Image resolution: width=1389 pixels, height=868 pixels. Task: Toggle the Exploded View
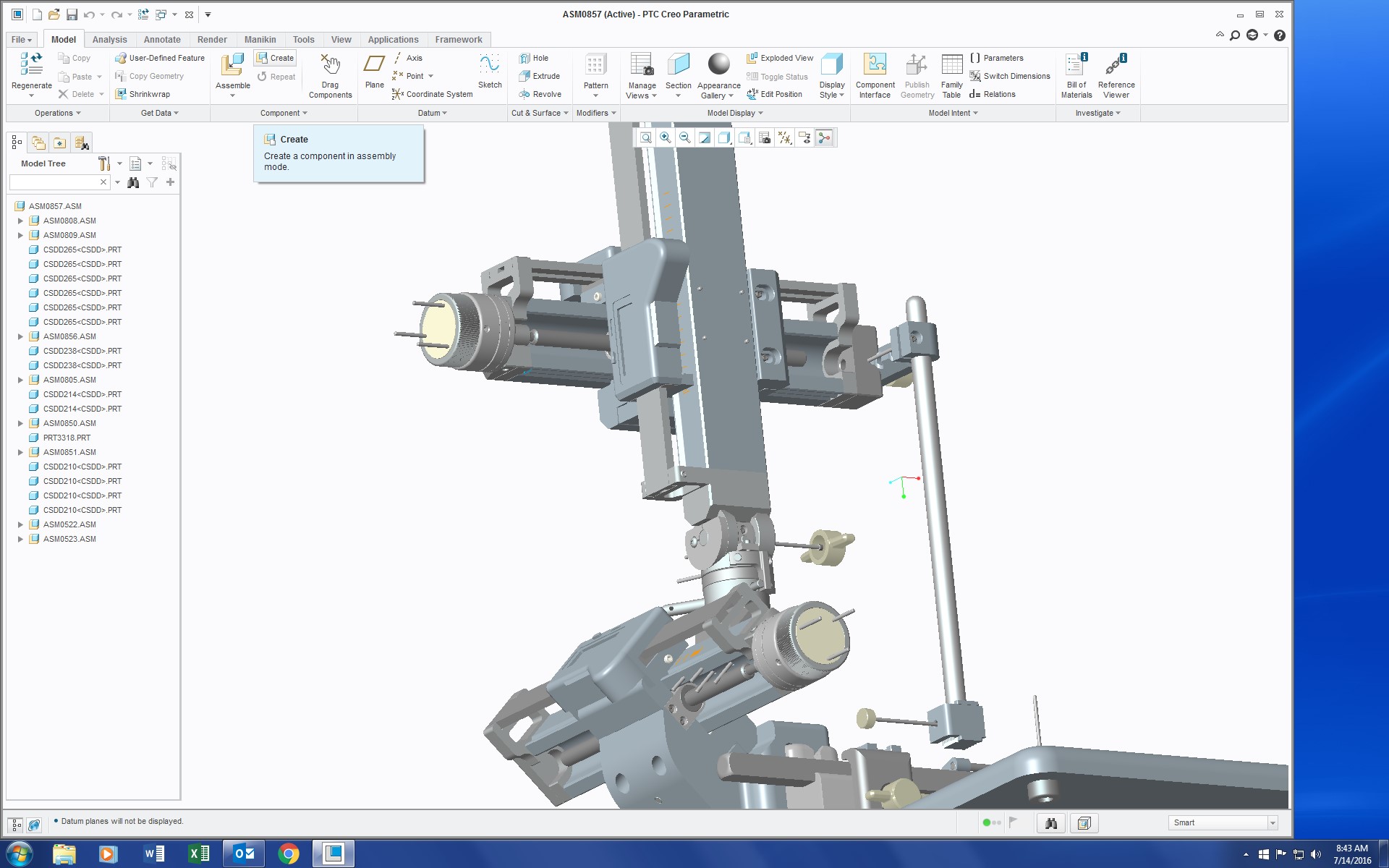[780, 58]
